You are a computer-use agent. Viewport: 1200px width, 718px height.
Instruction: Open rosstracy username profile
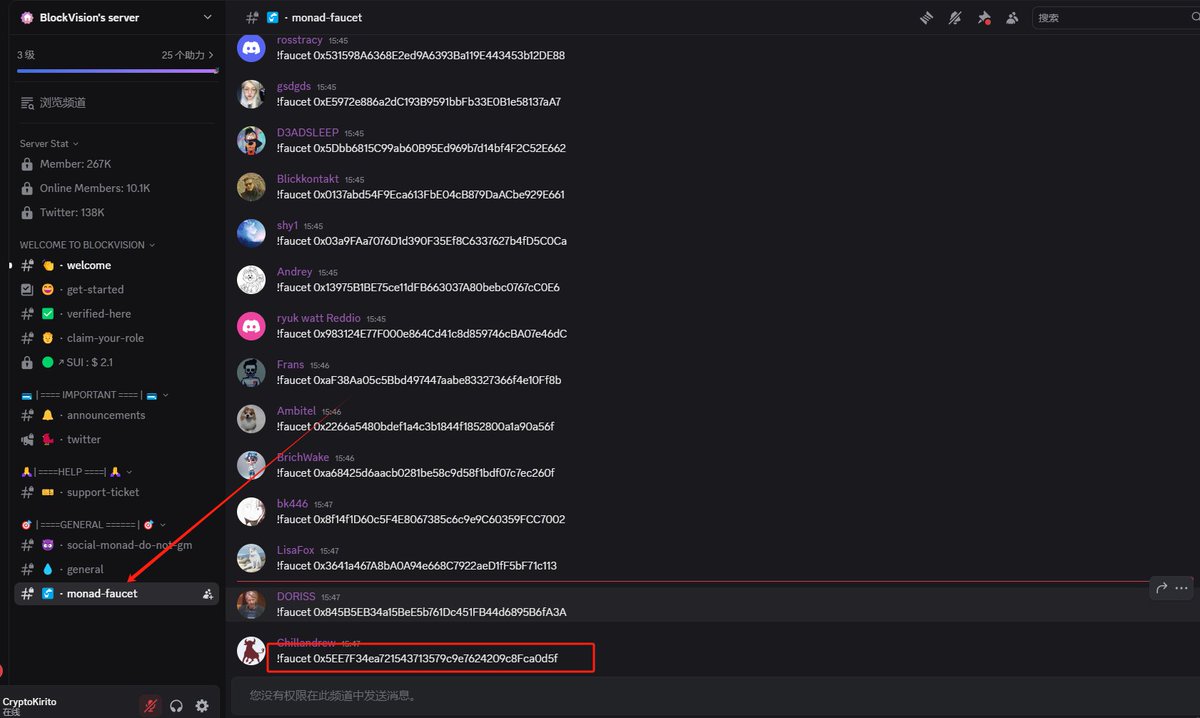coord(300,40)
